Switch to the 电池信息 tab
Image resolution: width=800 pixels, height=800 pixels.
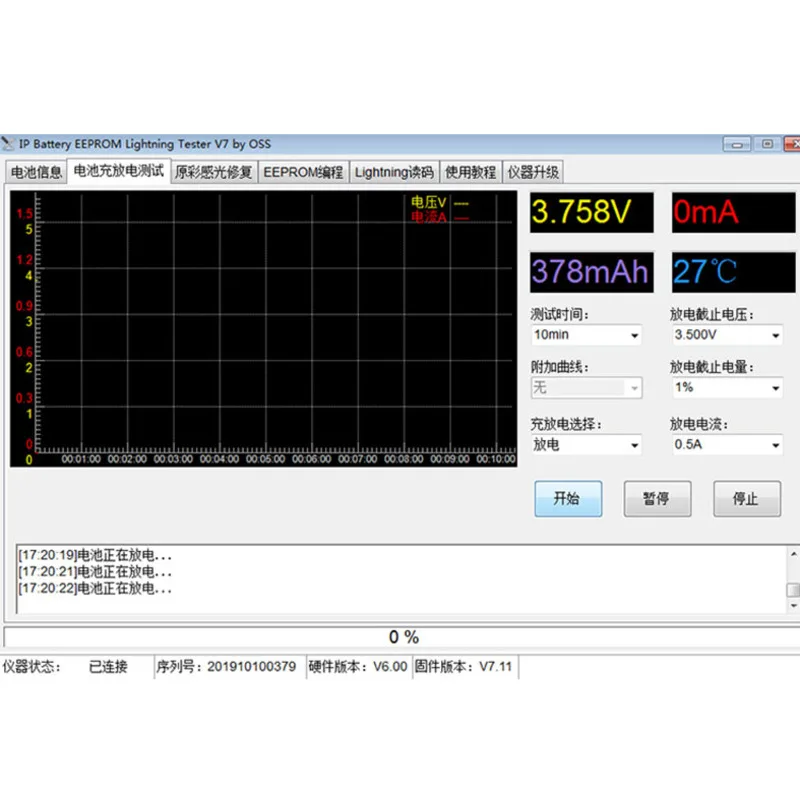36,172
